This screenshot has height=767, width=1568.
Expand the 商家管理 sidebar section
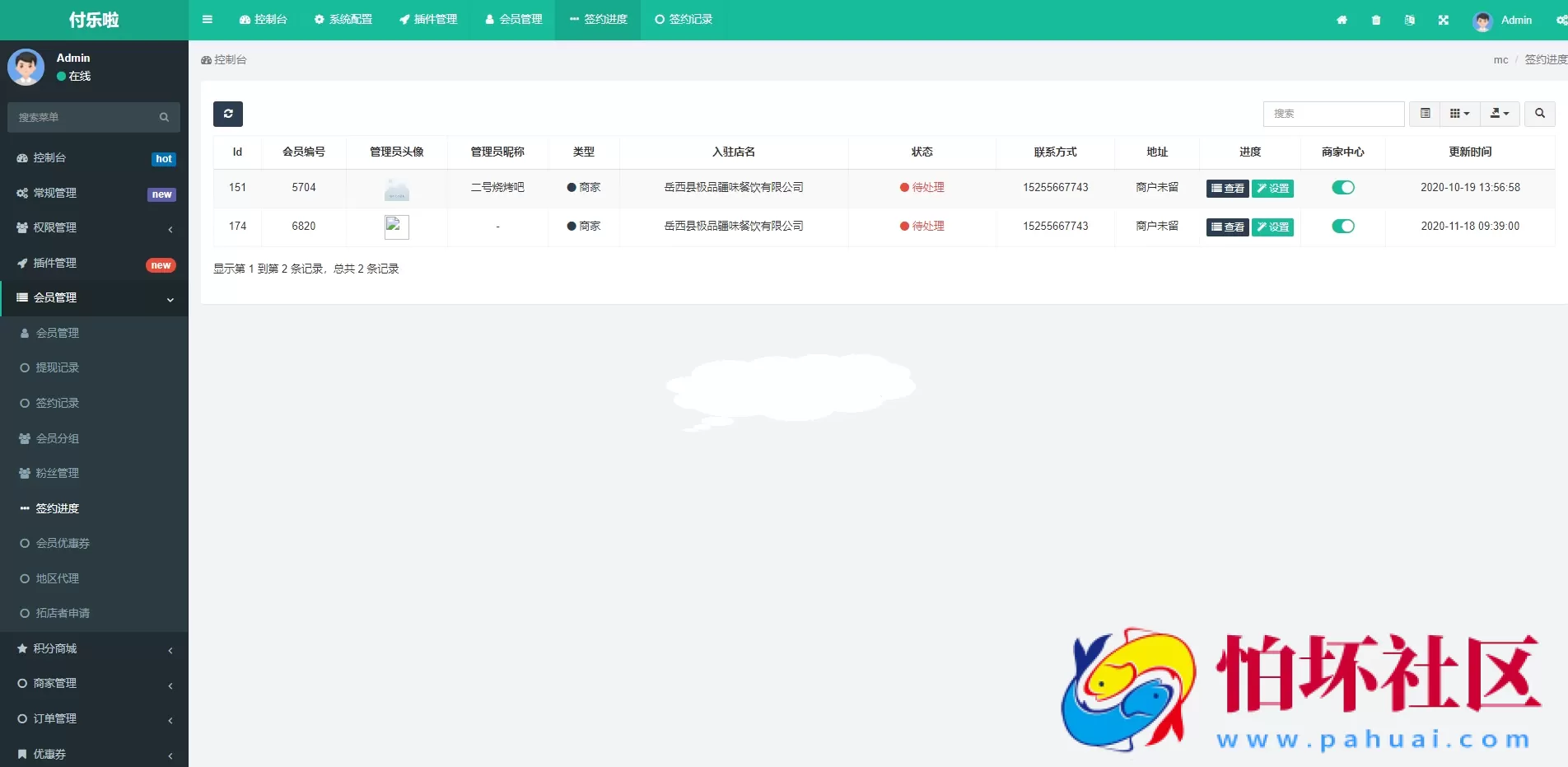(x=54, y=683)
